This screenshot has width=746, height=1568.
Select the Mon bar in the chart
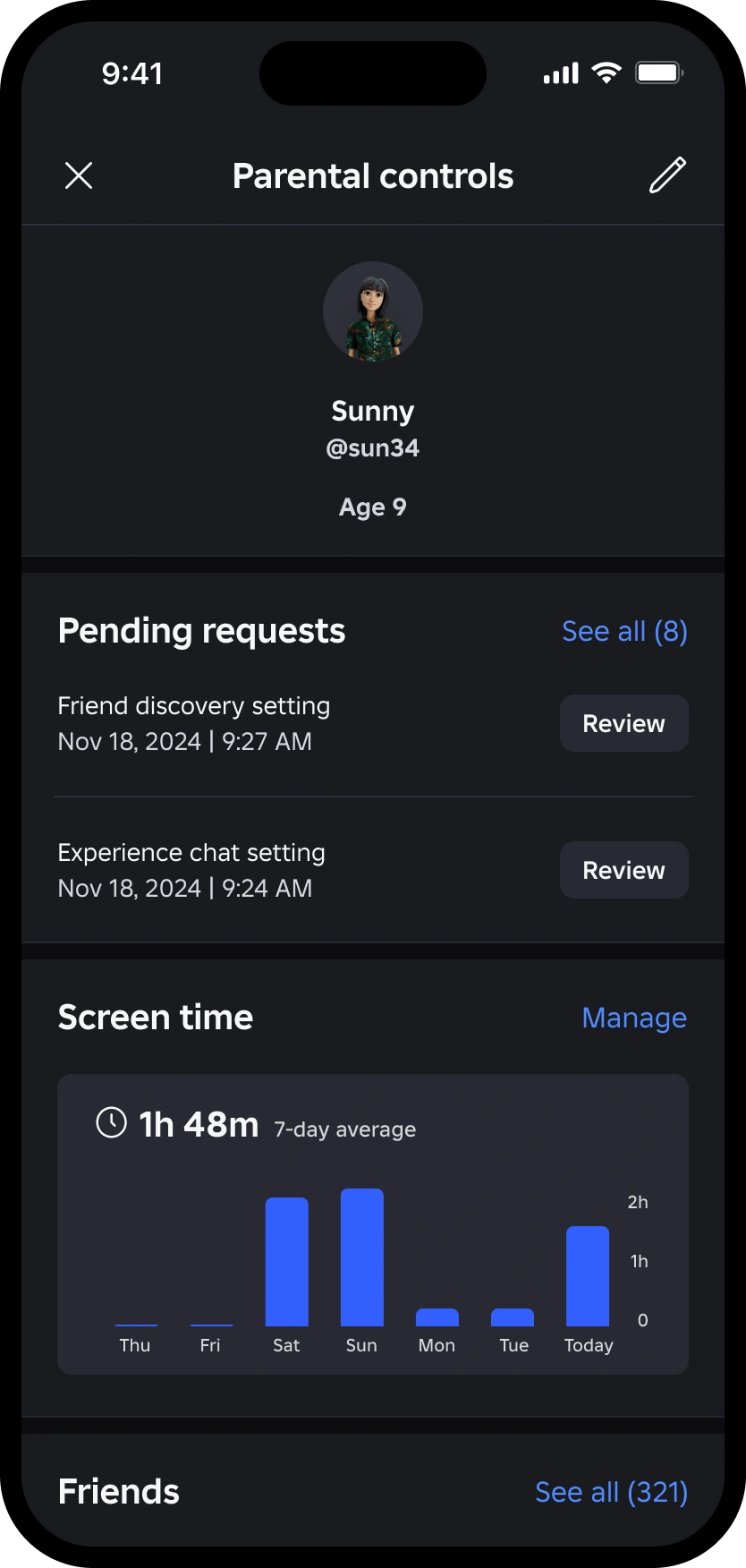click(437, 1317)
